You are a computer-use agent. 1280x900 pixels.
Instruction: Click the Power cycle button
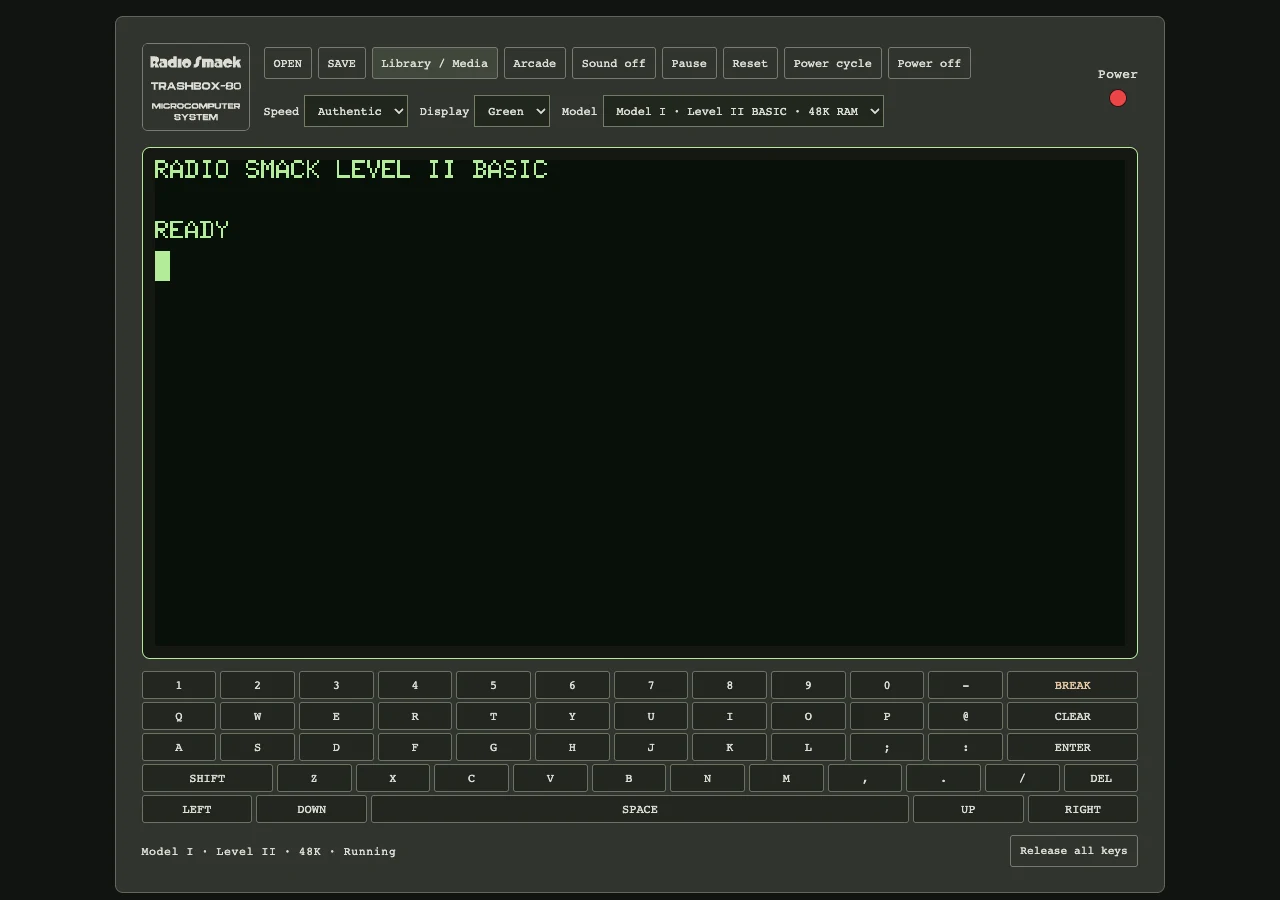coord(833,63)
